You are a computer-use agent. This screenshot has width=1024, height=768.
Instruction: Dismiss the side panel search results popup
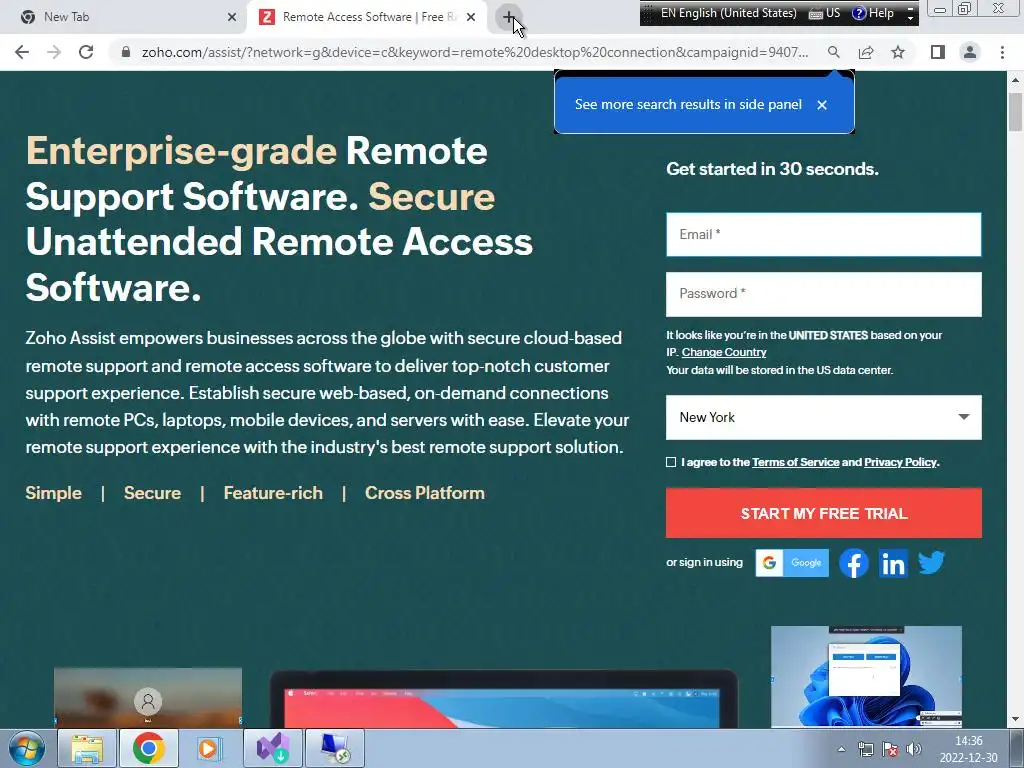822,104
